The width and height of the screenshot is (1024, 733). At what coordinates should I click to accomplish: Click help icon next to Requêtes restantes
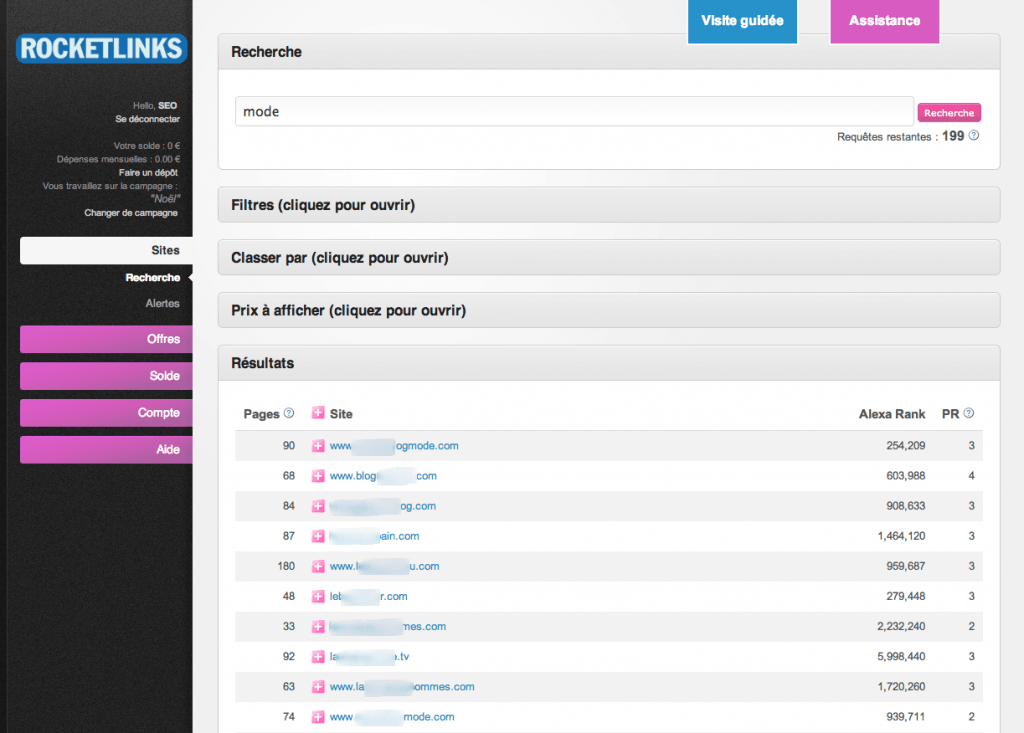tap(973, 136)
